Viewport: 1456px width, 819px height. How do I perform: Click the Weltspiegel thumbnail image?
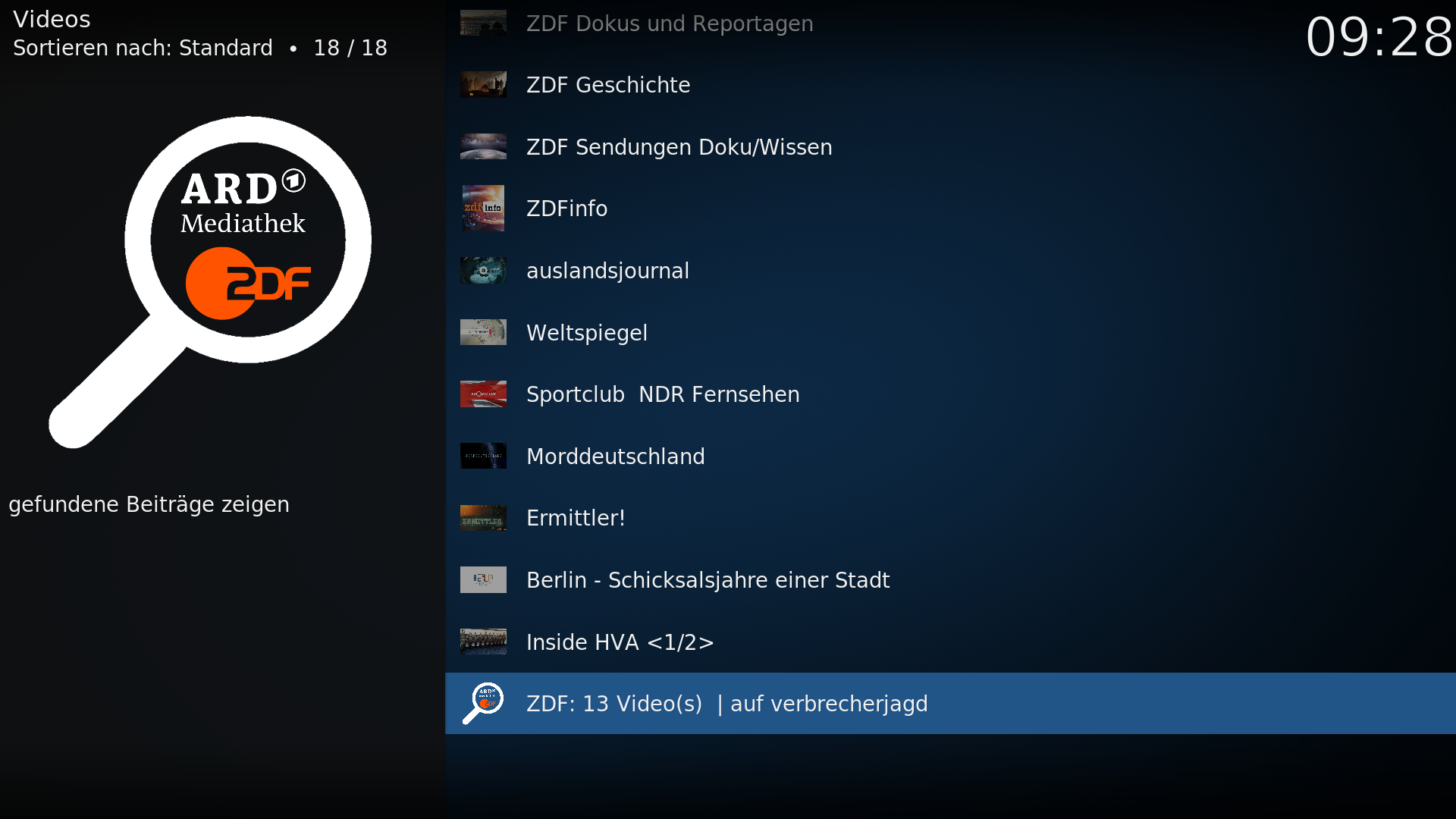483,332
